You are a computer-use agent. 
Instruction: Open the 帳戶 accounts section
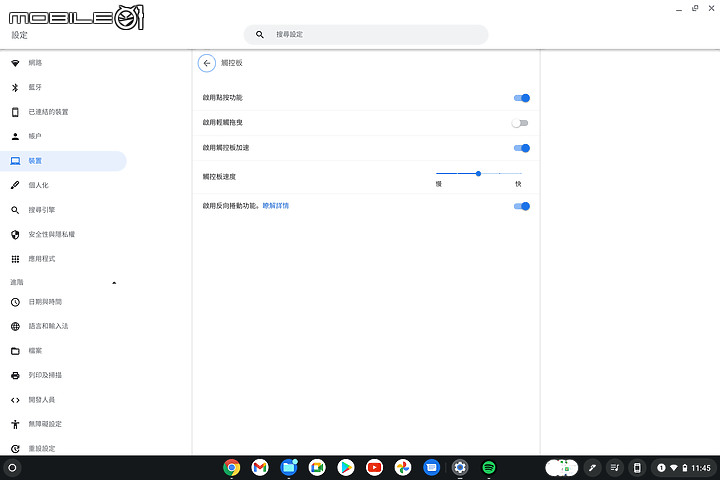tap(63, 136)
